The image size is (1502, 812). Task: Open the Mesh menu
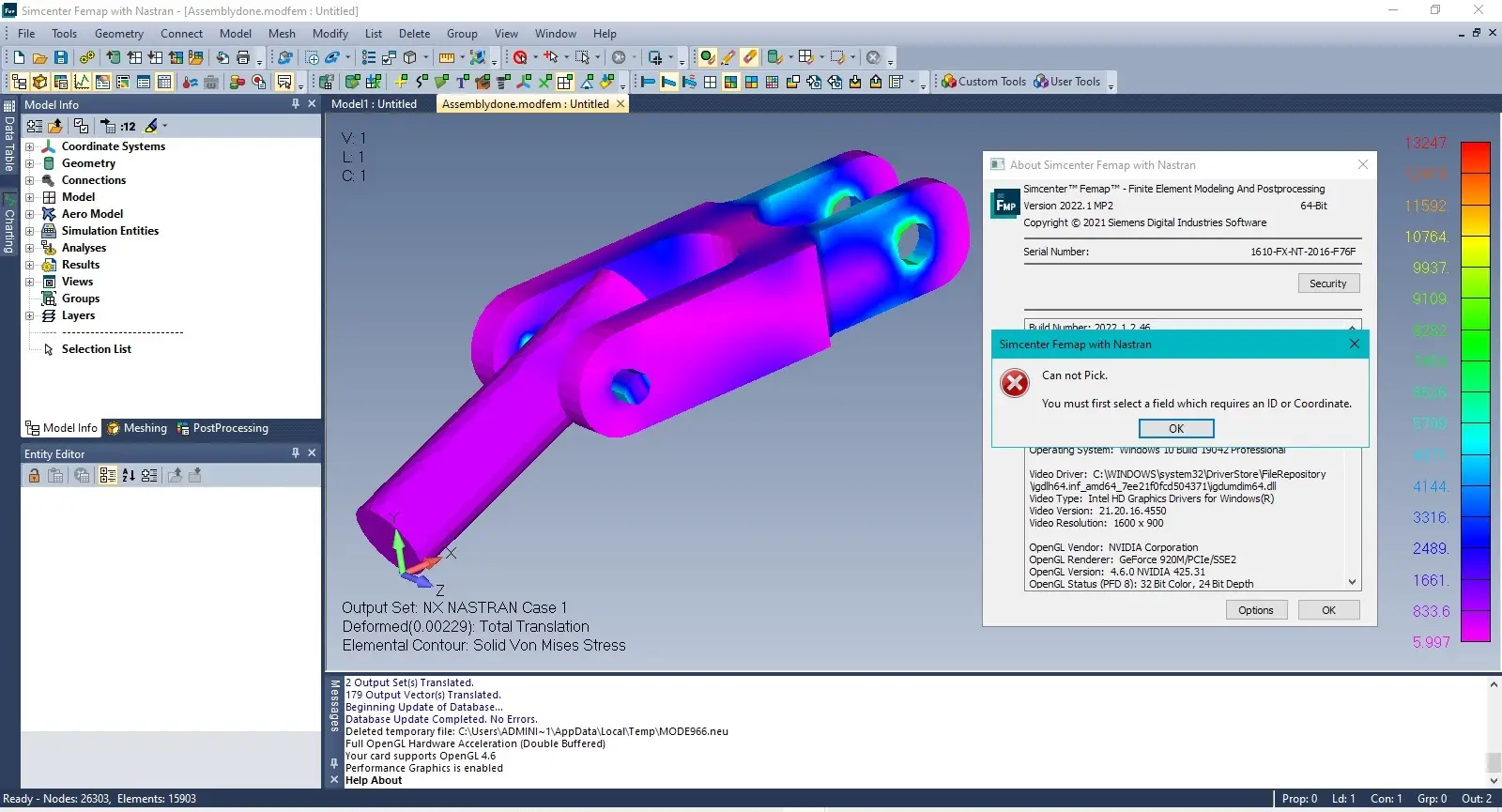282,34
